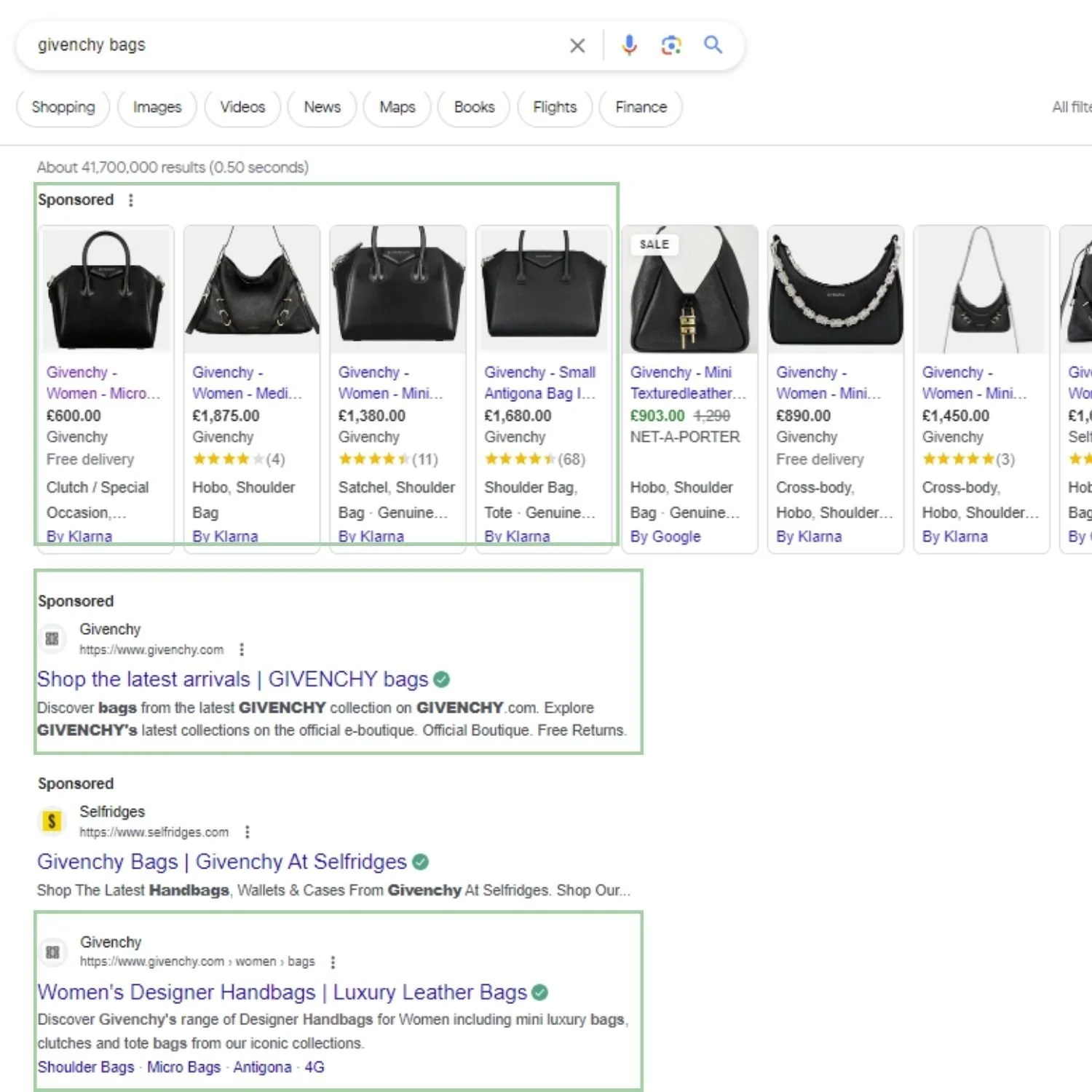Viewport: 1092px width, 1092px height.
Task: Open the three-dot menu beside top Sponsored label
Action: pyautogui.click(x=131, y=200)
